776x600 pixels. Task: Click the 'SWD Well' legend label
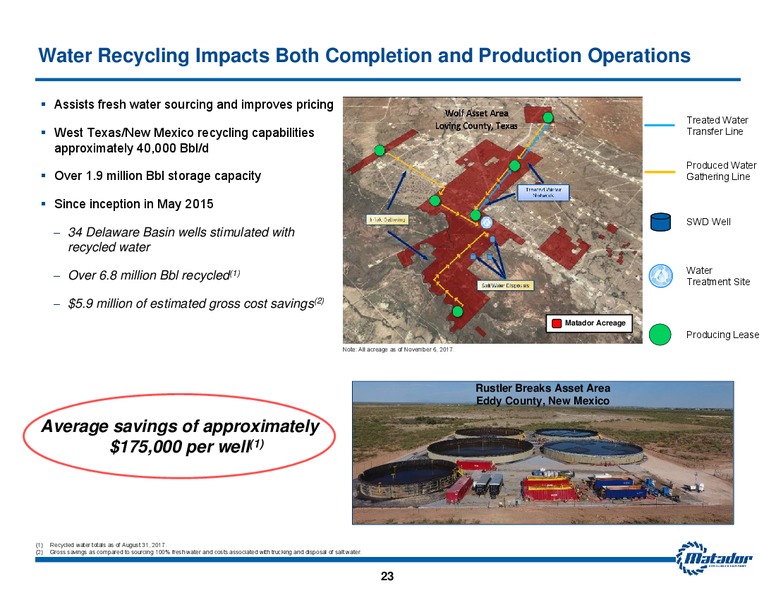point(708,222)
